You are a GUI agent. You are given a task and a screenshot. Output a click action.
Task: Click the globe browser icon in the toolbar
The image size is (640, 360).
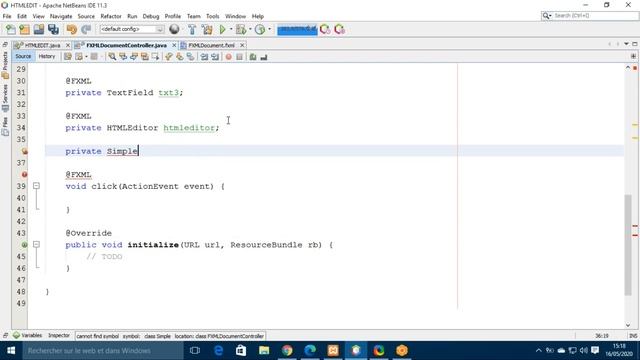pyautogui.click(x=174, y=29)
